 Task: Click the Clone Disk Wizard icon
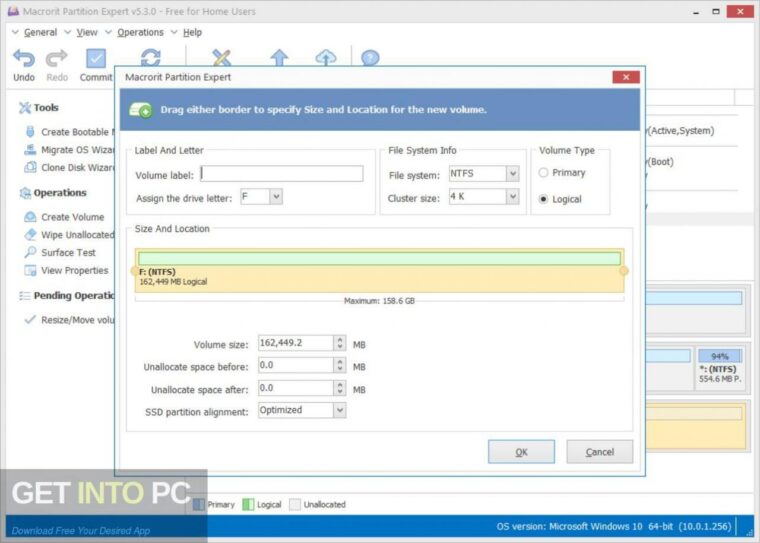click(30, 167)
